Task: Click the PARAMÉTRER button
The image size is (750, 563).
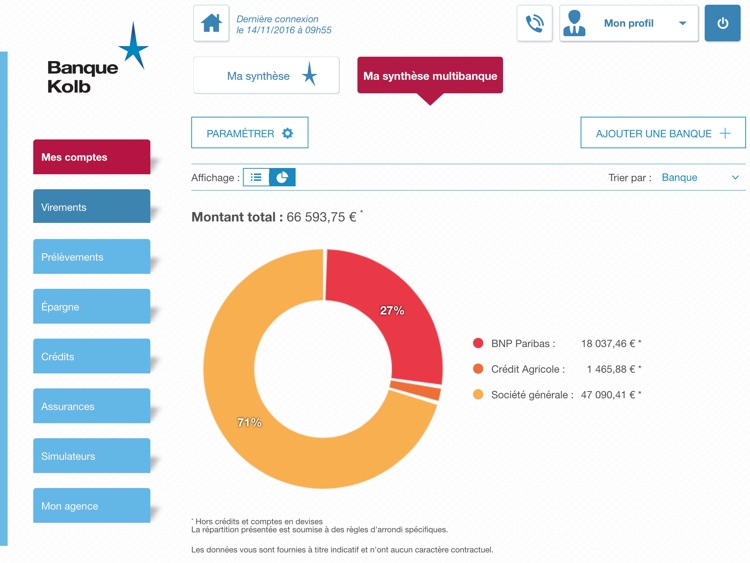Action: point(250,132)
